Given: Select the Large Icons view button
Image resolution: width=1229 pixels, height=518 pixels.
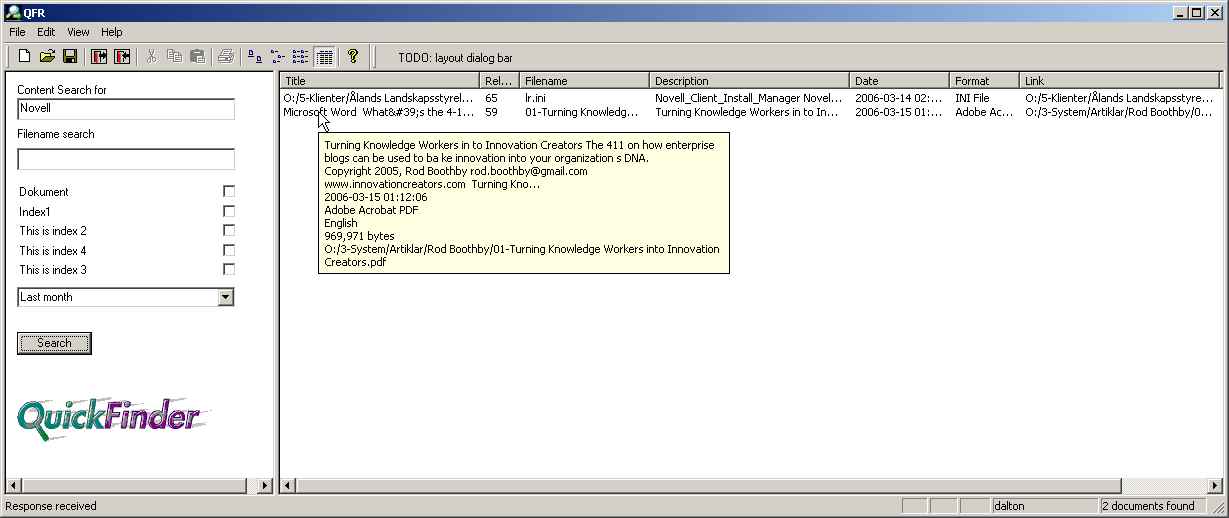Looking at the screenshot, I should [254, 57].
